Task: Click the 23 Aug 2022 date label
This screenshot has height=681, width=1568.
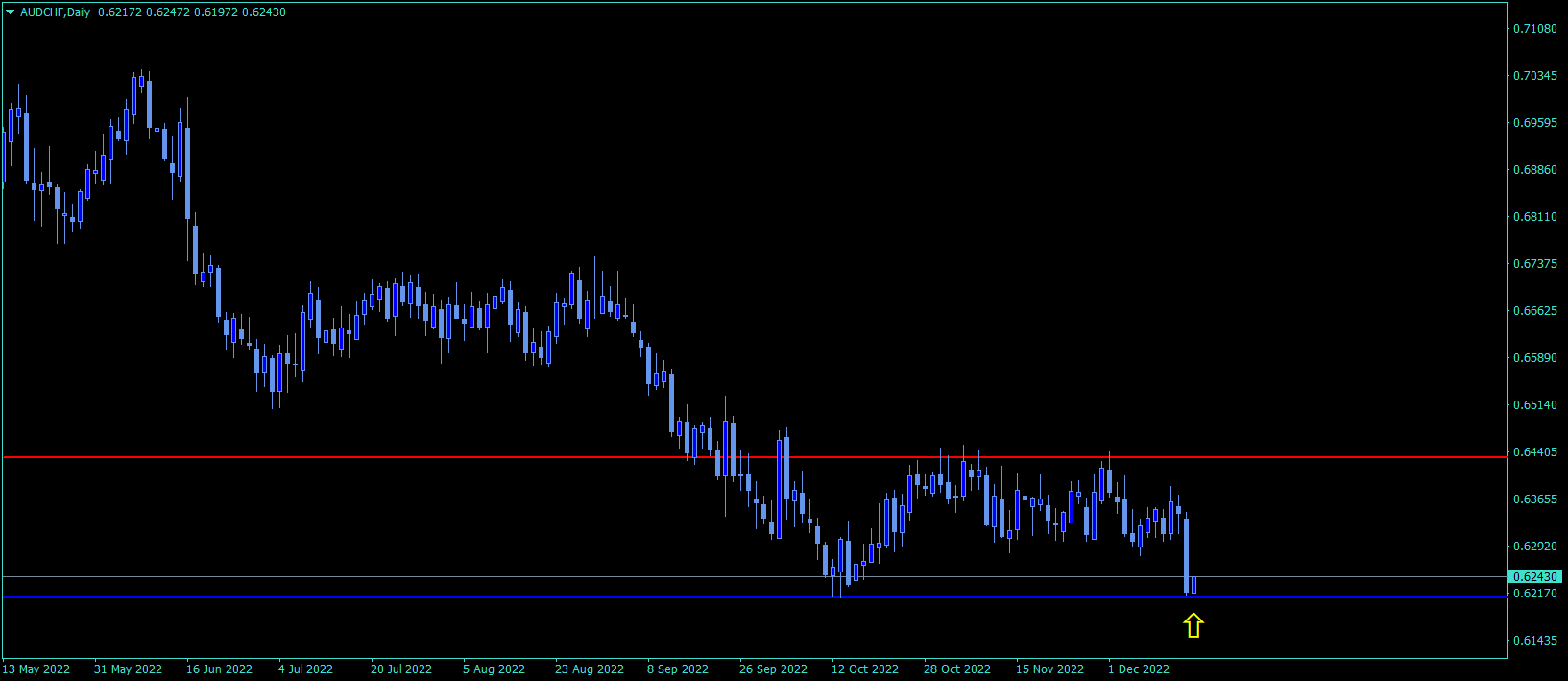Action: [x=590, y=669]
